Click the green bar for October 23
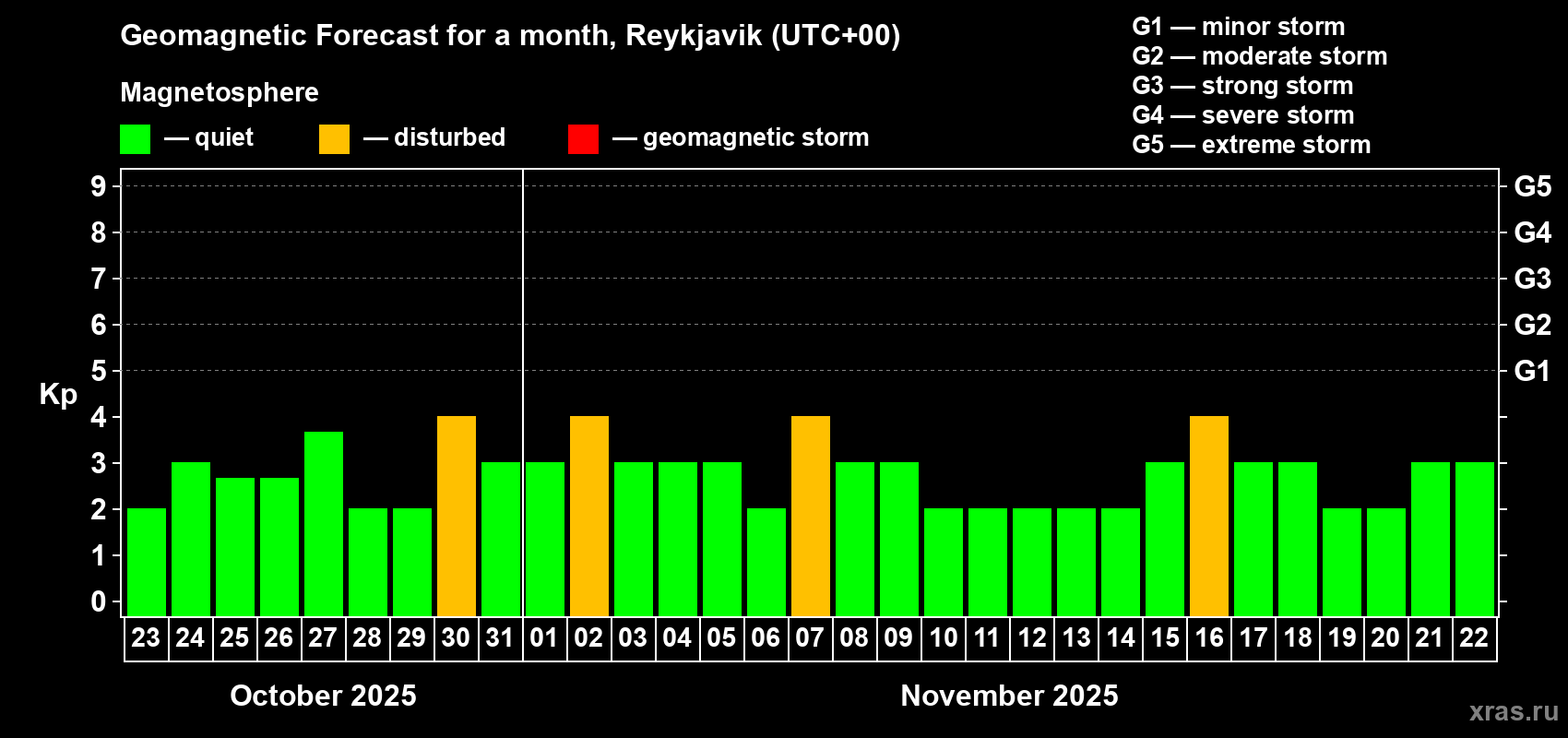1568x738 pixels. (x=147, y=562)
